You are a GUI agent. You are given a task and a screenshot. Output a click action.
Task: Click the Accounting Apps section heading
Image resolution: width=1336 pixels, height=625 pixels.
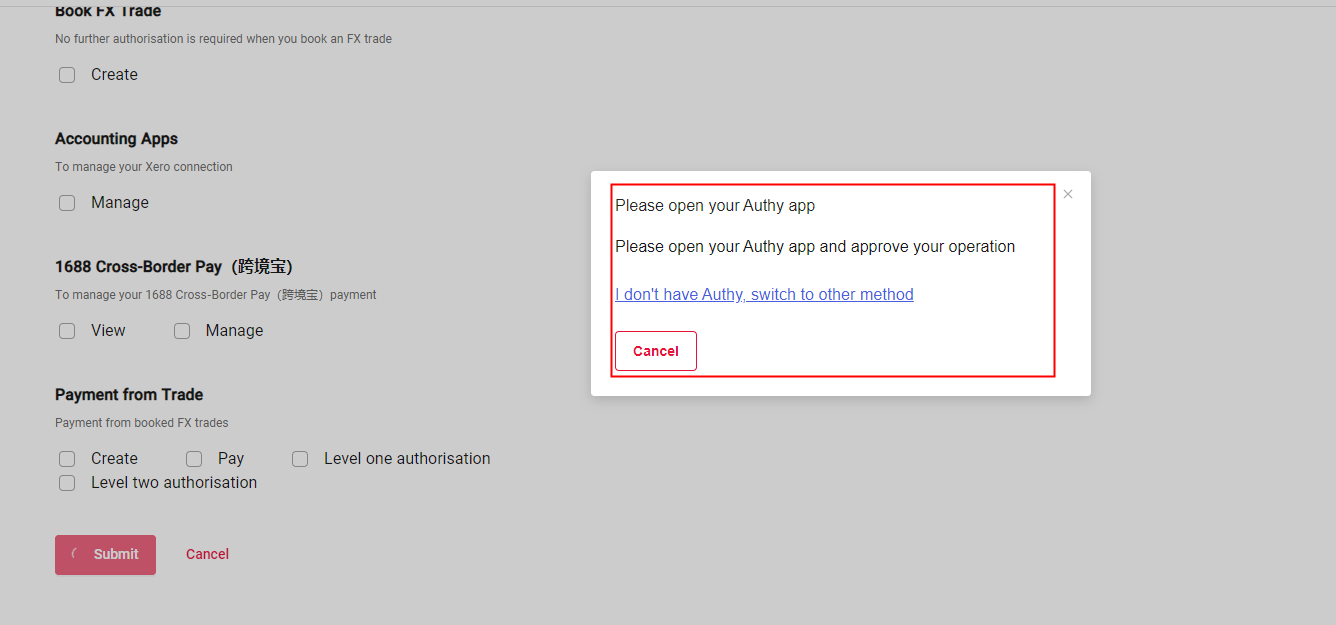116,139
